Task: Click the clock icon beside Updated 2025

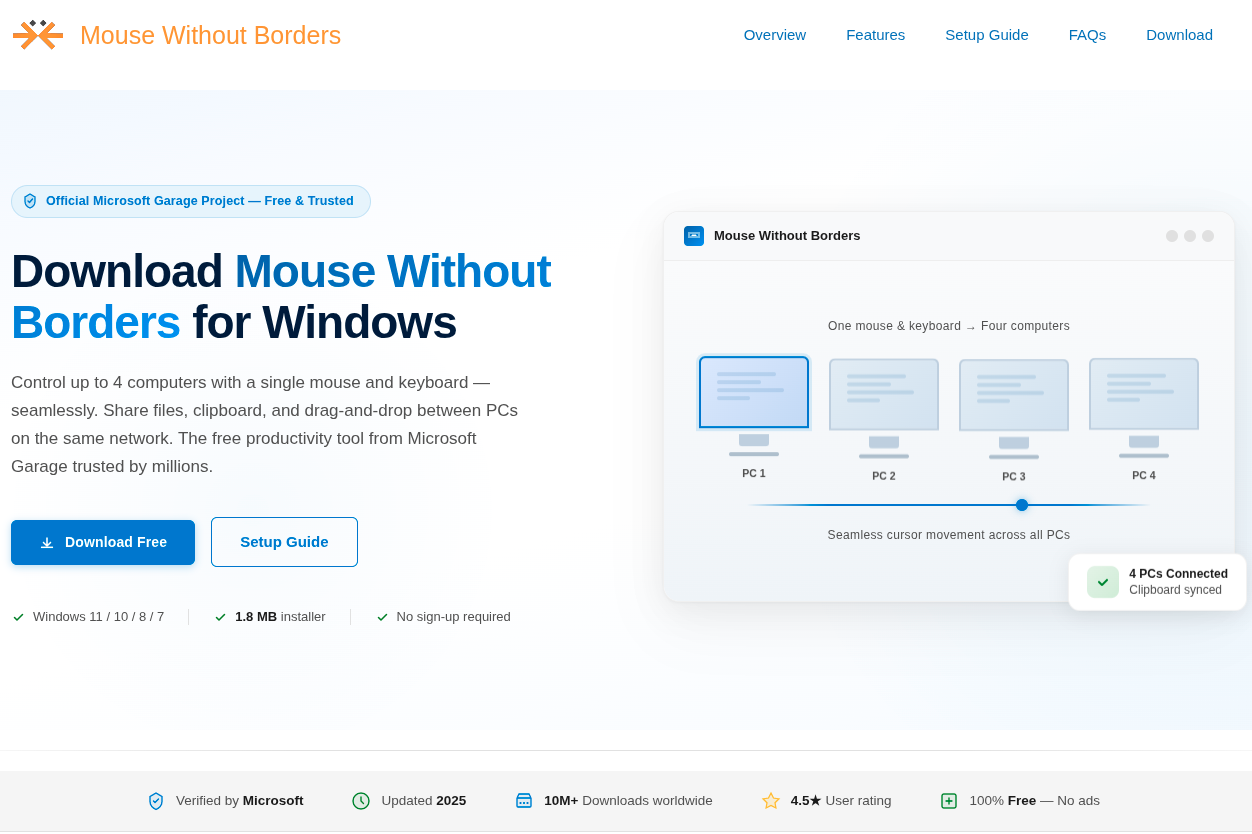Action: point(361,801)
